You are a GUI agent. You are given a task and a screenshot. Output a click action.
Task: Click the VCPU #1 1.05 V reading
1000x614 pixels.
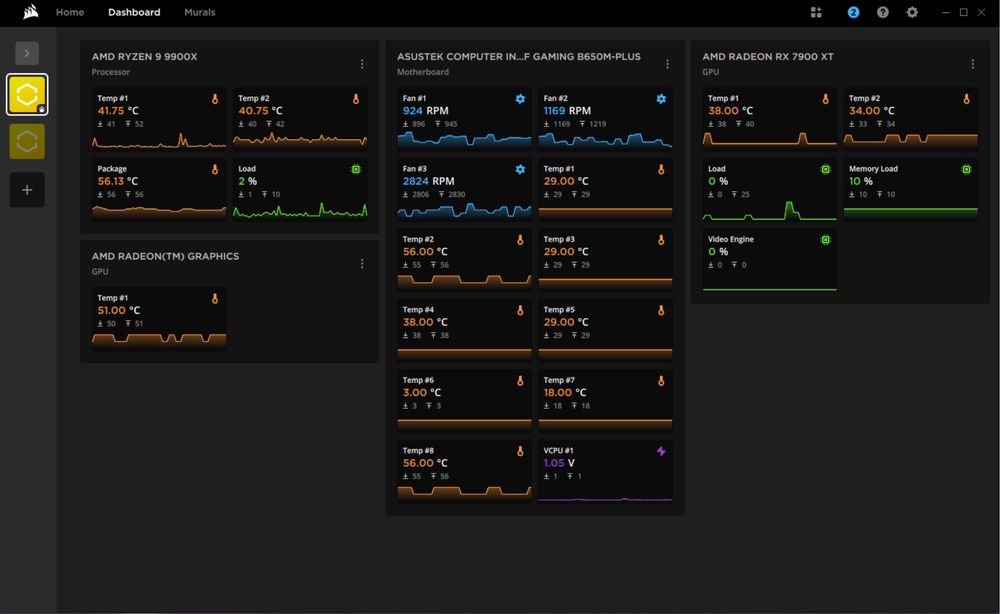pyautogui.click(x=559, y=463)
